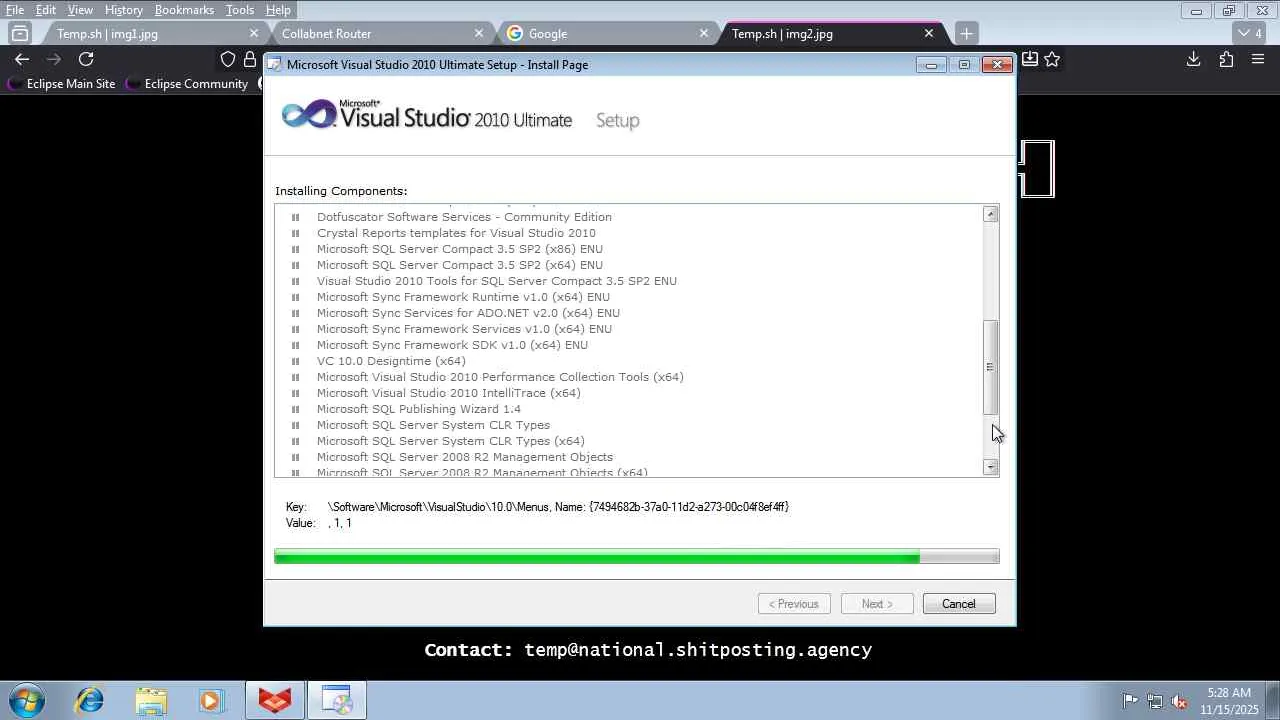Open the Eclipse Community bookmark
The image size is (1280, 720).
pos(187,84)
